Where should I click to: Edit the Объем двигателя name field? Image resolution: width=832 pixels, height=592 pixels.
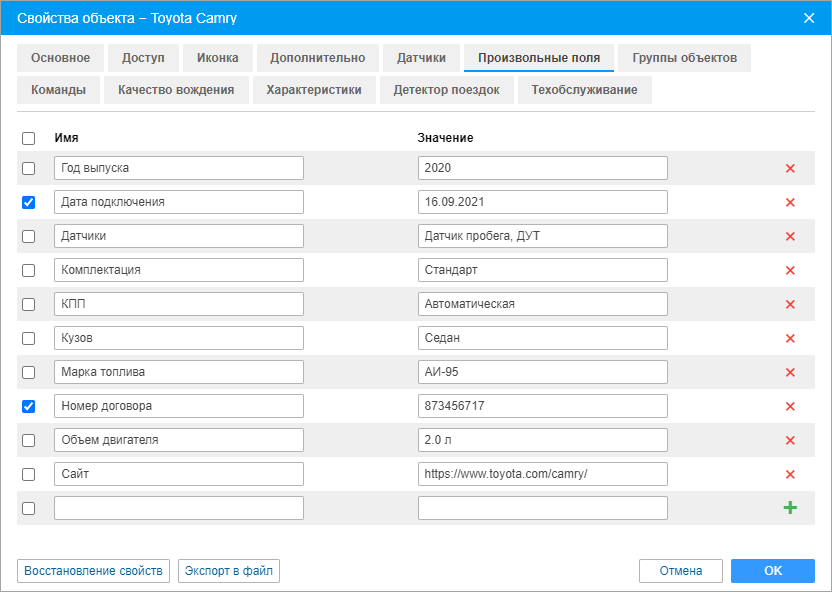click(x=179, y=440)
